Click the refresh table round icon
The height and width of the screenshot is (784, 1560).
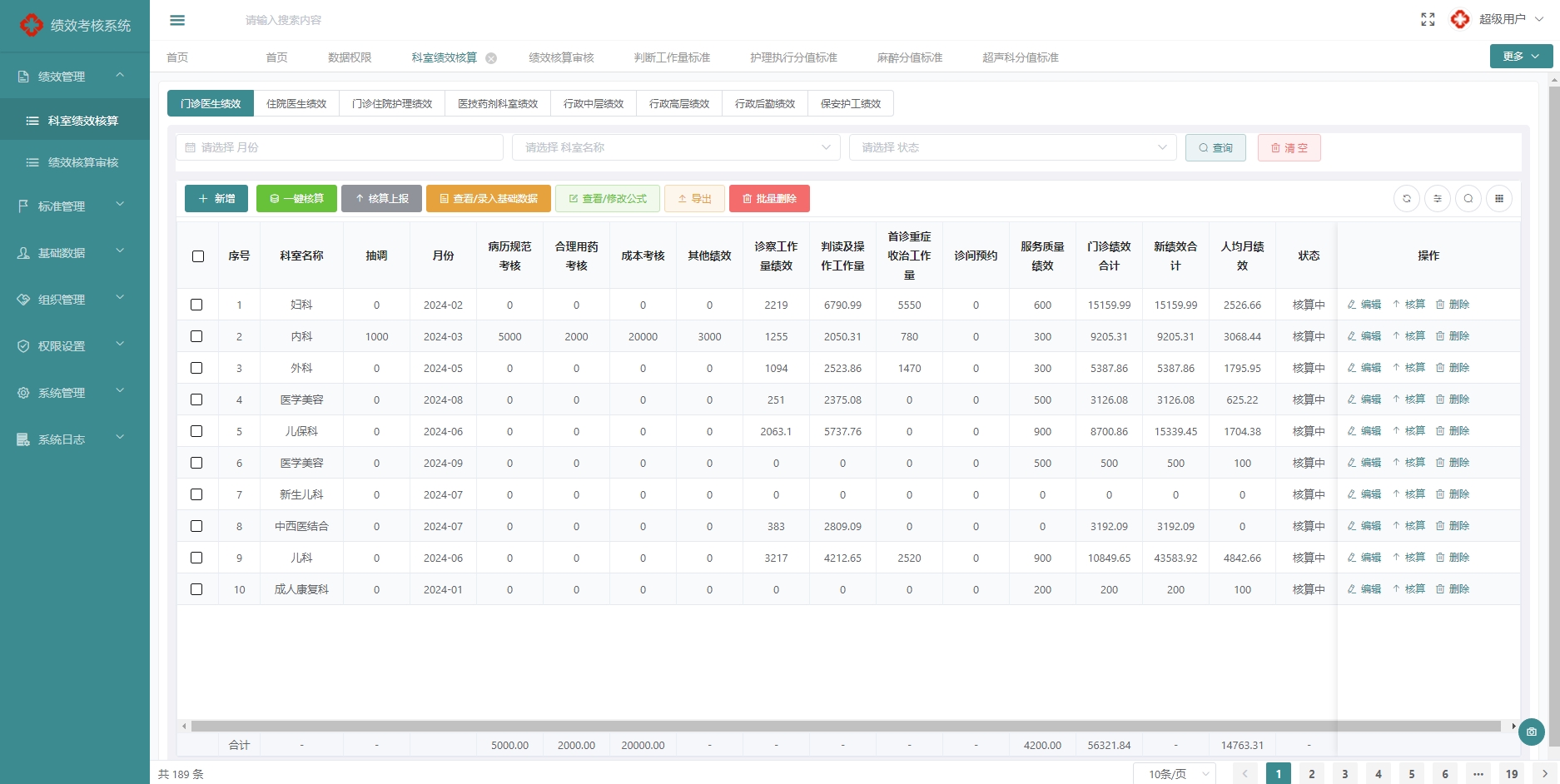click(1407, 198)
